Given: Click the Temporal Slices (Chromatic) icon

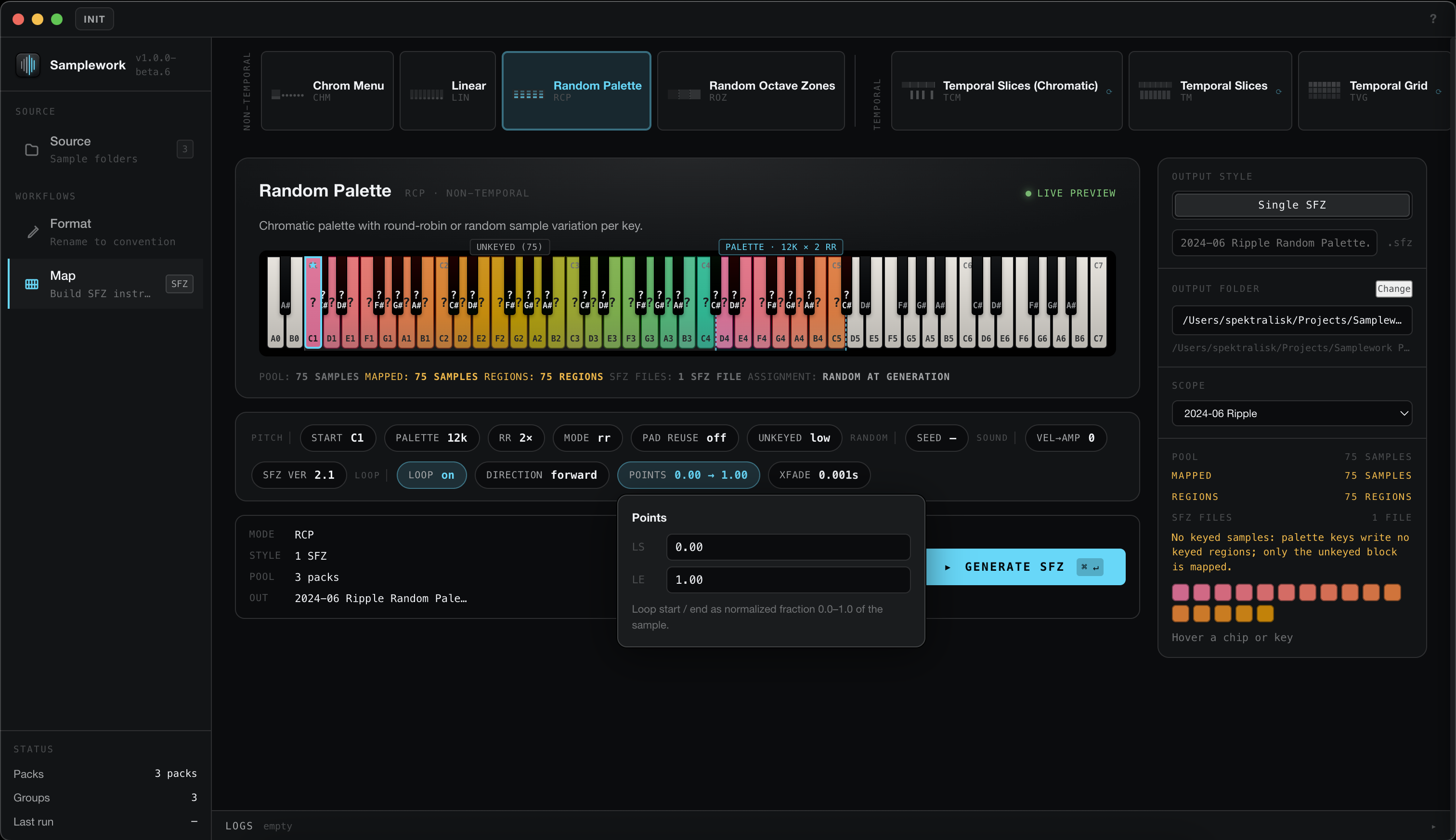Looking at the screenshot, I should pos(918,91).
